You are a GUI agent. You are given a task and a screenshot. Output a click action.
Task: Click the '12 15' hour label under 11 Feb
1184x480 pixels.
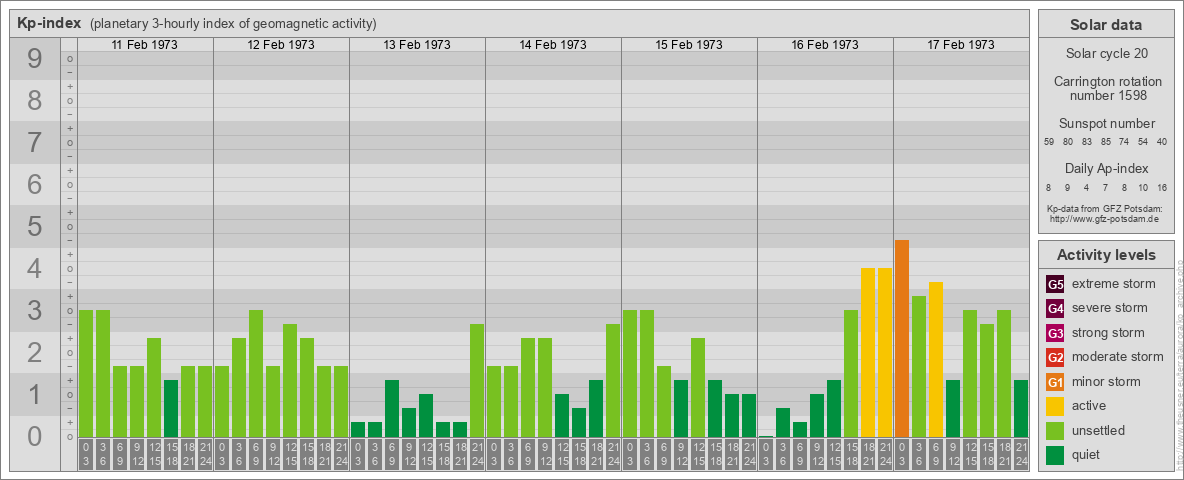tap(154, 454)
